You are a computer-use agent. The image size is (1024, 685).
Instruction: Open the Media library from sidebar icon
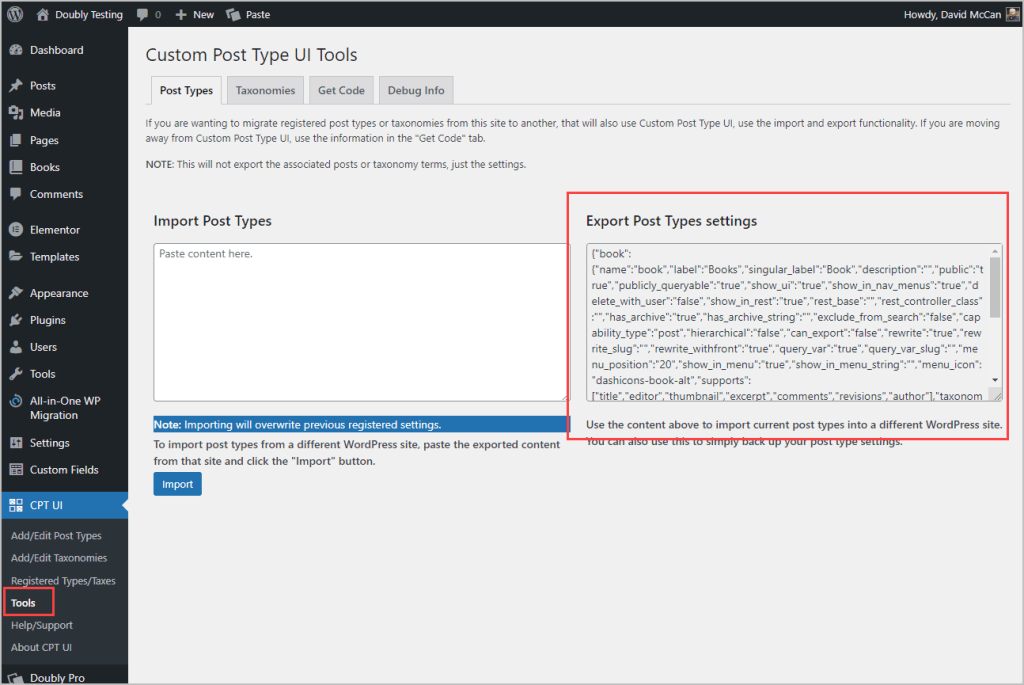point(15,112)
